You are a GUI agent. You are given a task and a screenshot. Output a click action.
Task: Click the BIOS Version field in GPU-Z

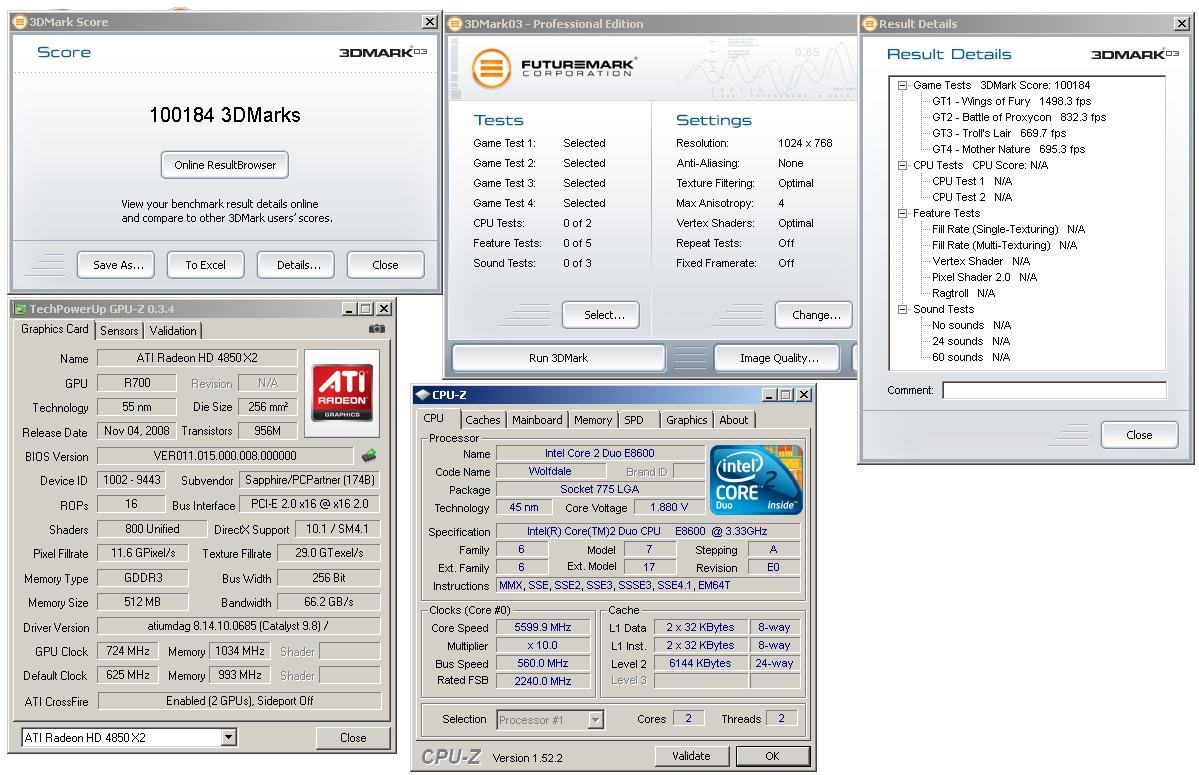(x=225, y=456)
